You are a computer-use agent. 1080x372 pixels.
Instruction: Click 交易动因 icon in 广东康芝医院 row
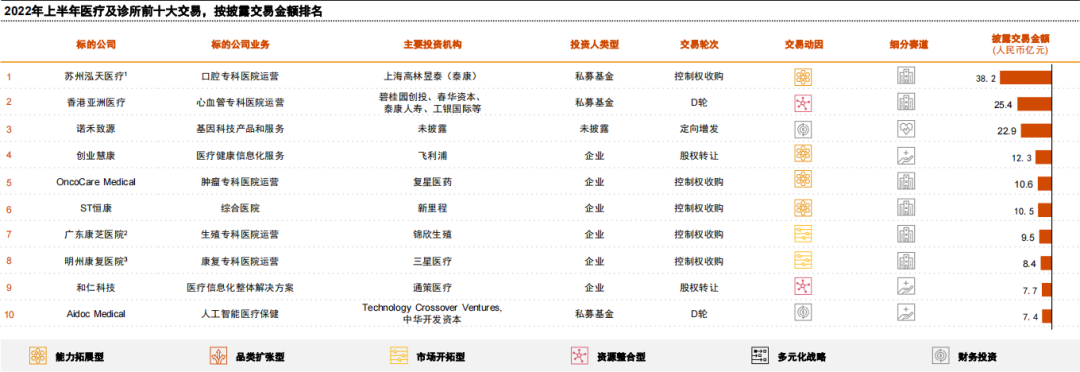(x=804, y=234)
